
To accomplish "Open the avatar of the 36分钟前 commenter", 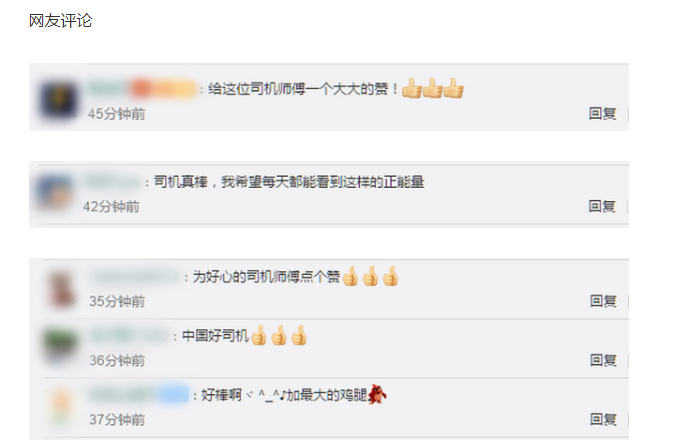I will point(61,347).
